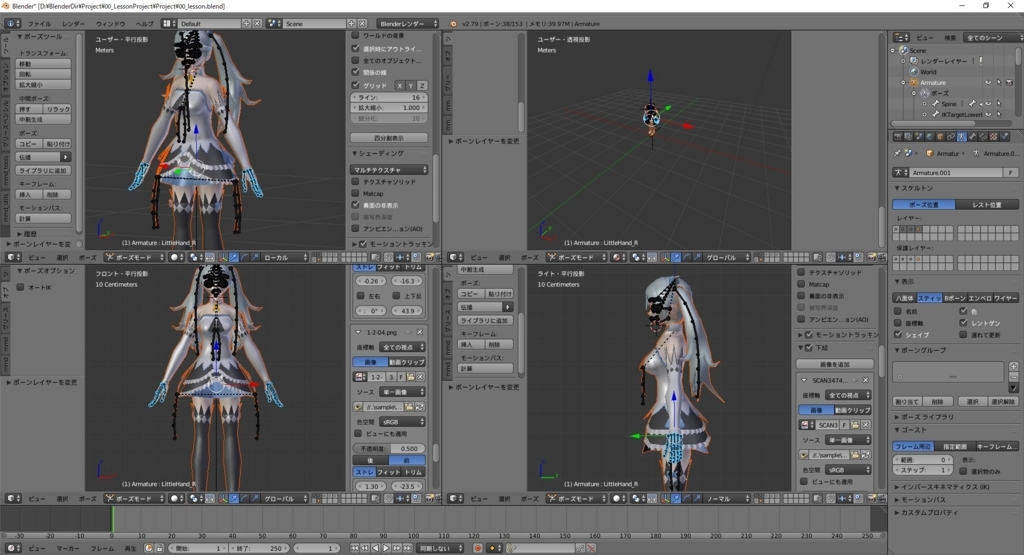Play the animation in the timeline
Image resolution: width=1024 pixels, height=555 pixels.
(x=386, y=548)
